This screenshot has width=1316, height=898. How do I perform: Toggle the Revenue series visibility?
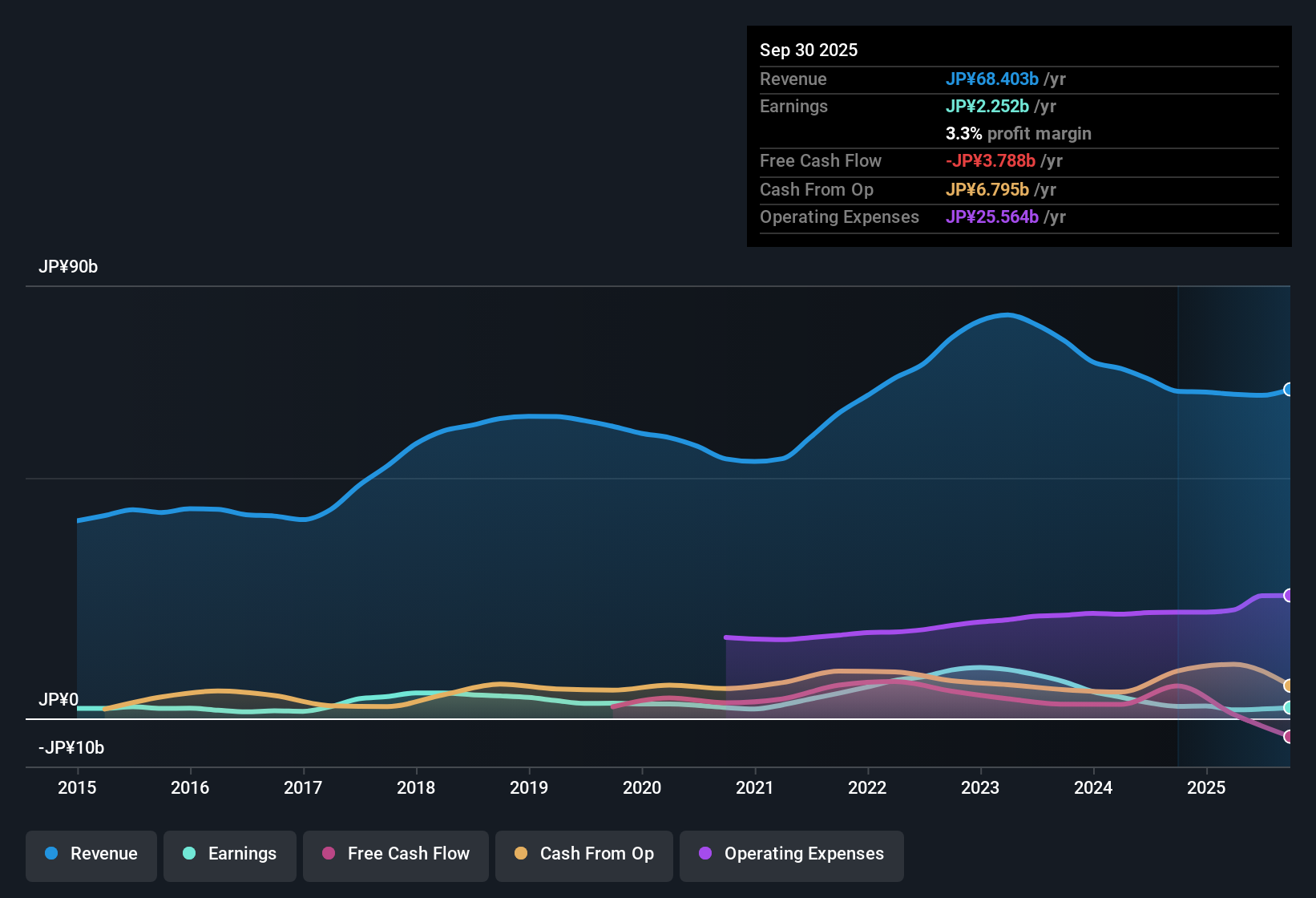tap(91, 855)
